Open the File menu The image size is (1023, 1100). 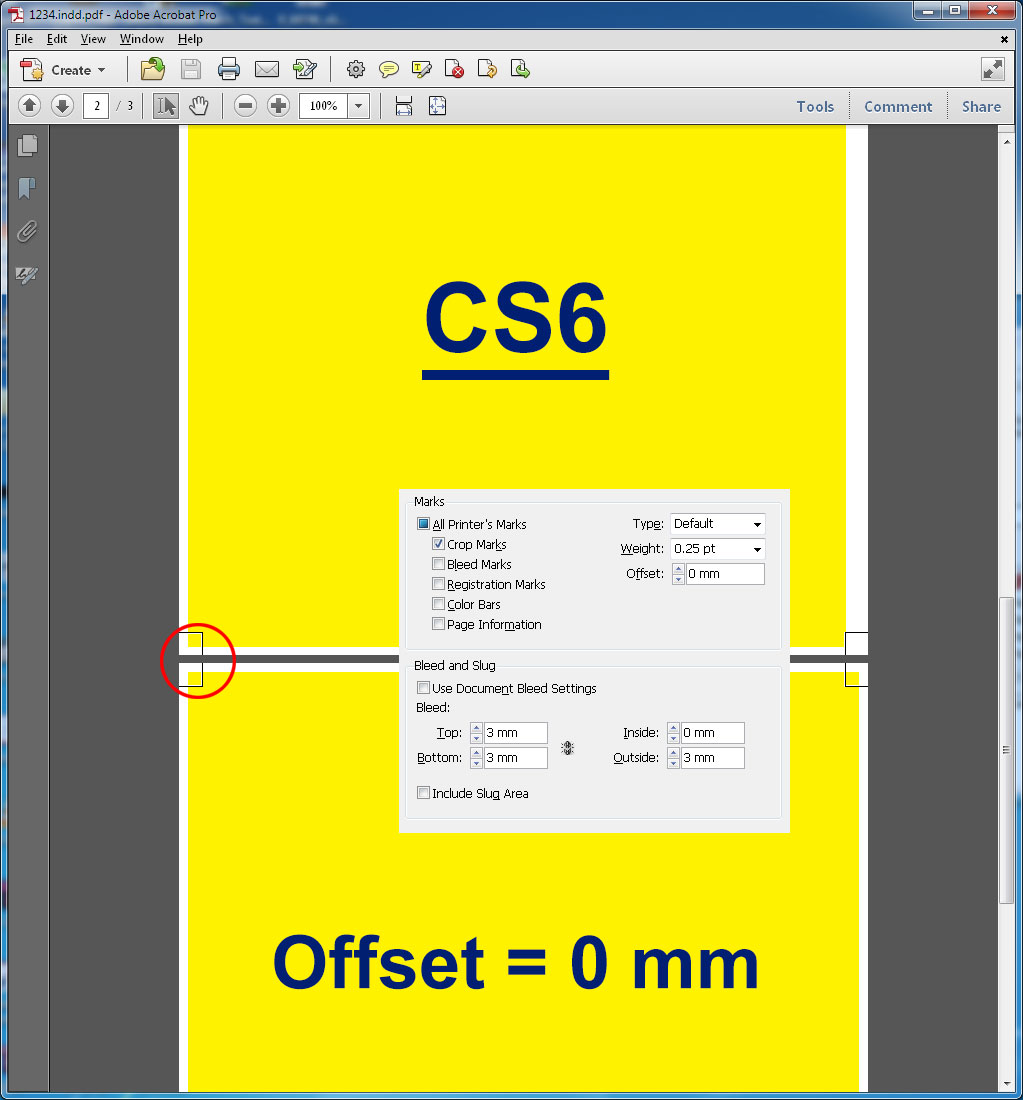pyautogui.click(x=24, y=39)
